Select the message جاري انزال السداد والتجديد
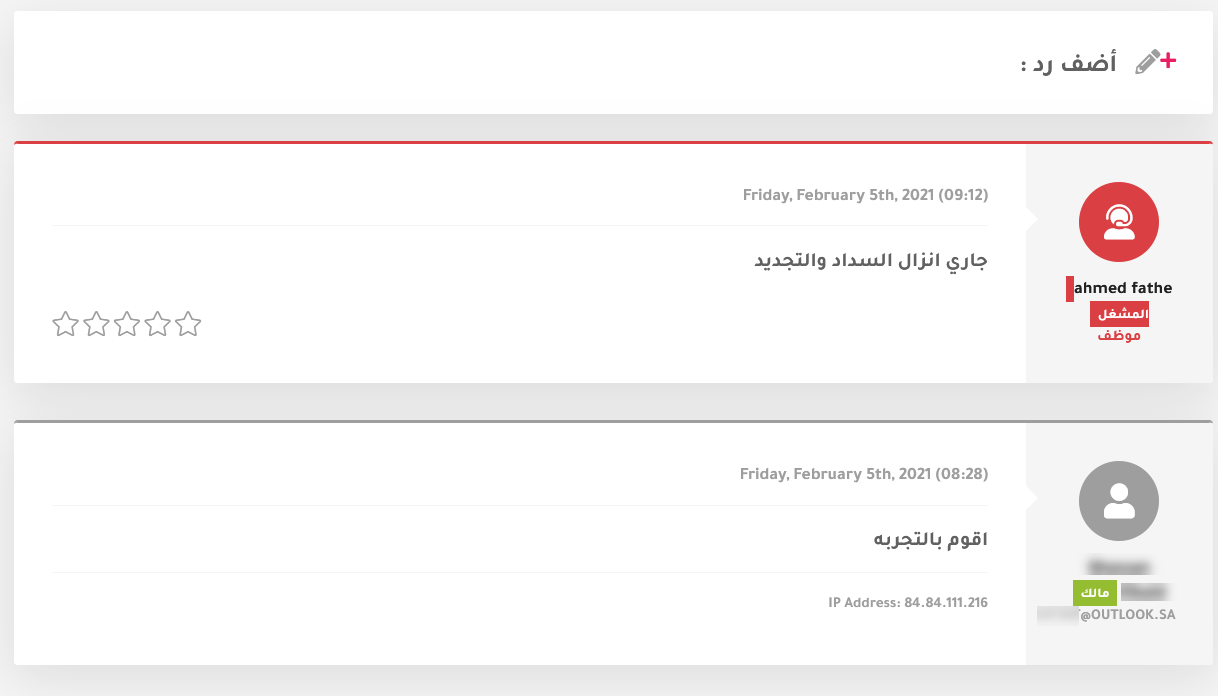Screen dimensions: 1218x696 [871, 261]
